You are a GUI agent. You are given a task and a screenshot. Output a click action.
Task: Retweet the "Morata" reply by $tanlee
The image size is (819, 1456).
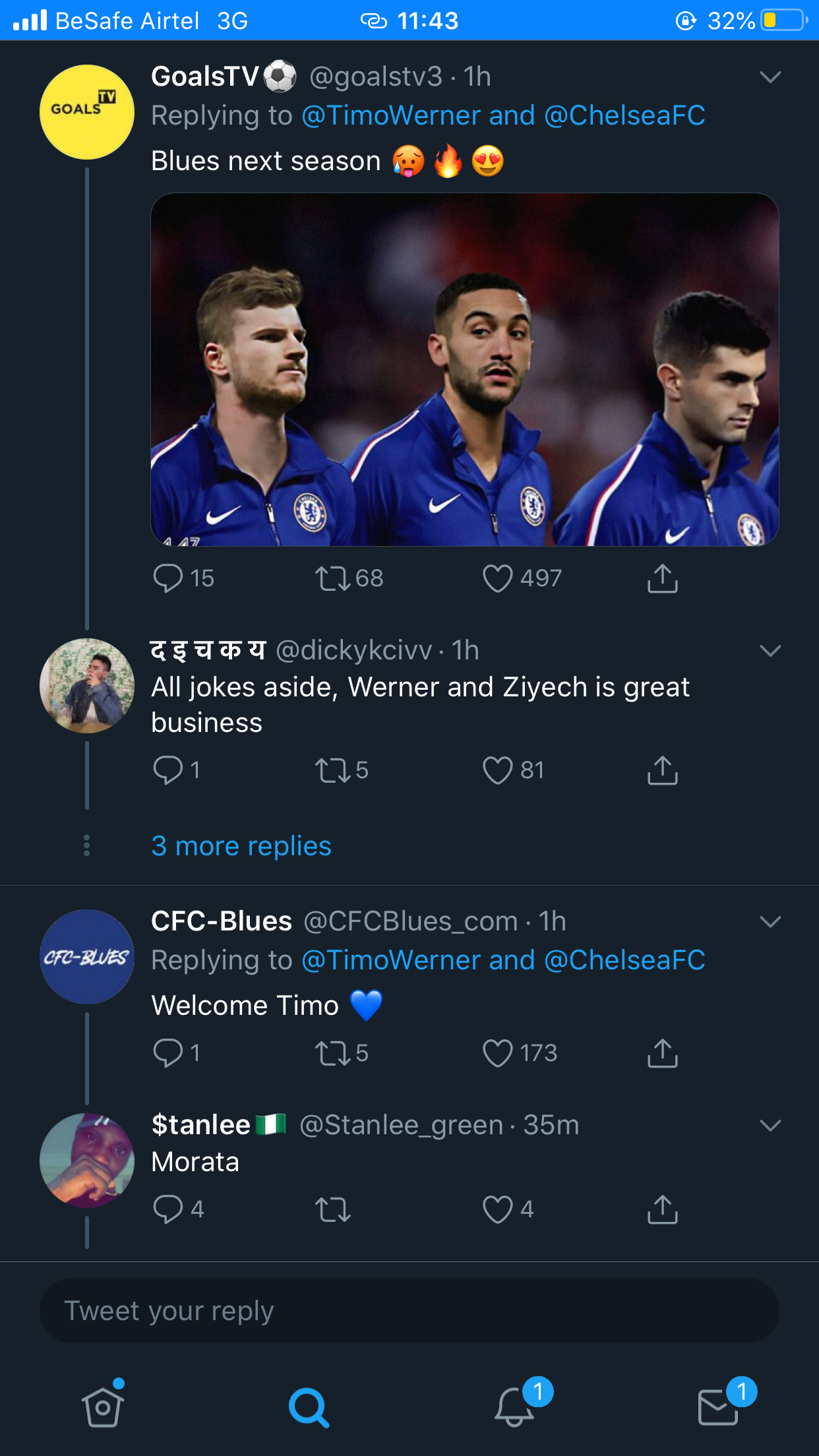pyautogui.click(x=332, y=1209)
